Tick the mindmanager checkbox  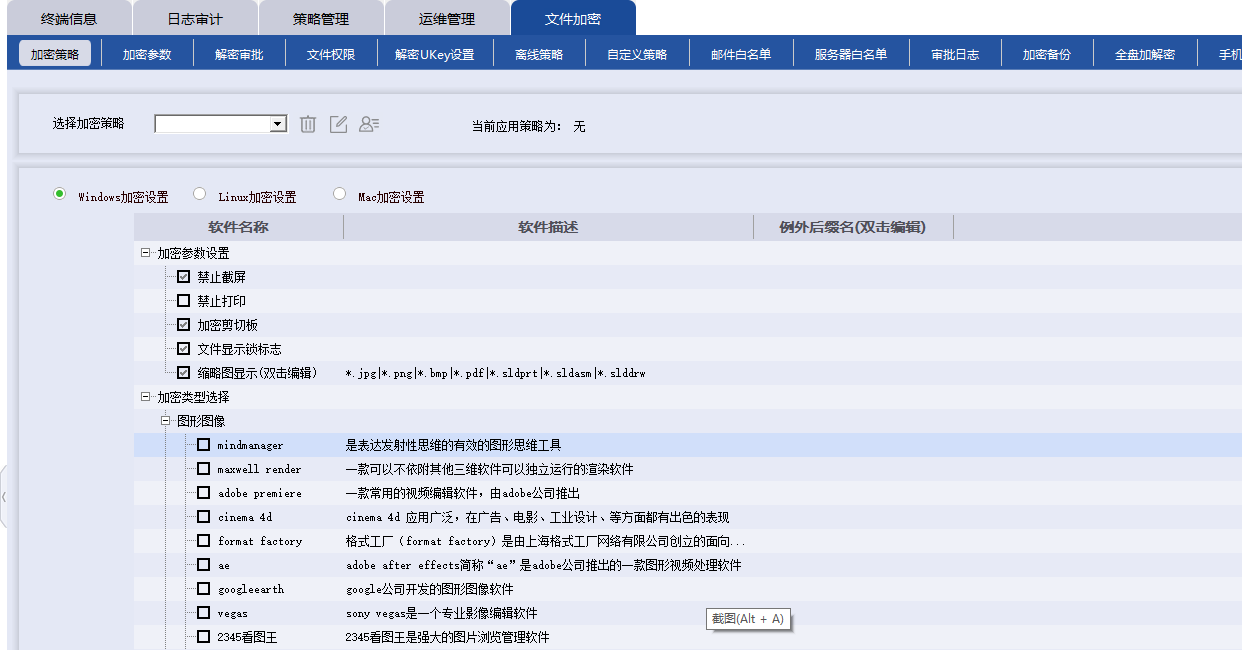click(203, 445)
